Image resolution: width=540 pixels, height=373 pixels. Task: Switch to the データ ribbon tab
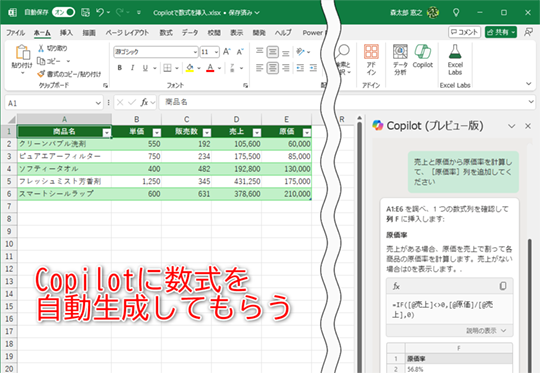(190, 33)
